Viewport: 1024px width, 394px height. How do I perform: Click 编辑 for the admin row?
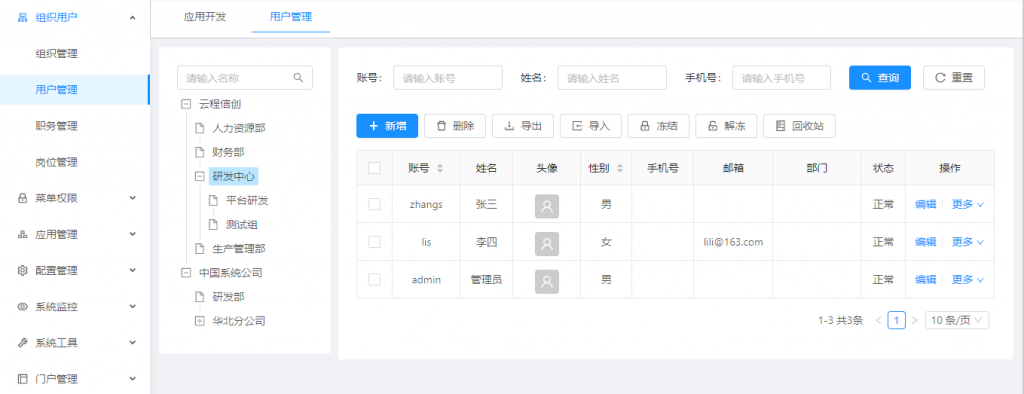[x=925, y=280]
